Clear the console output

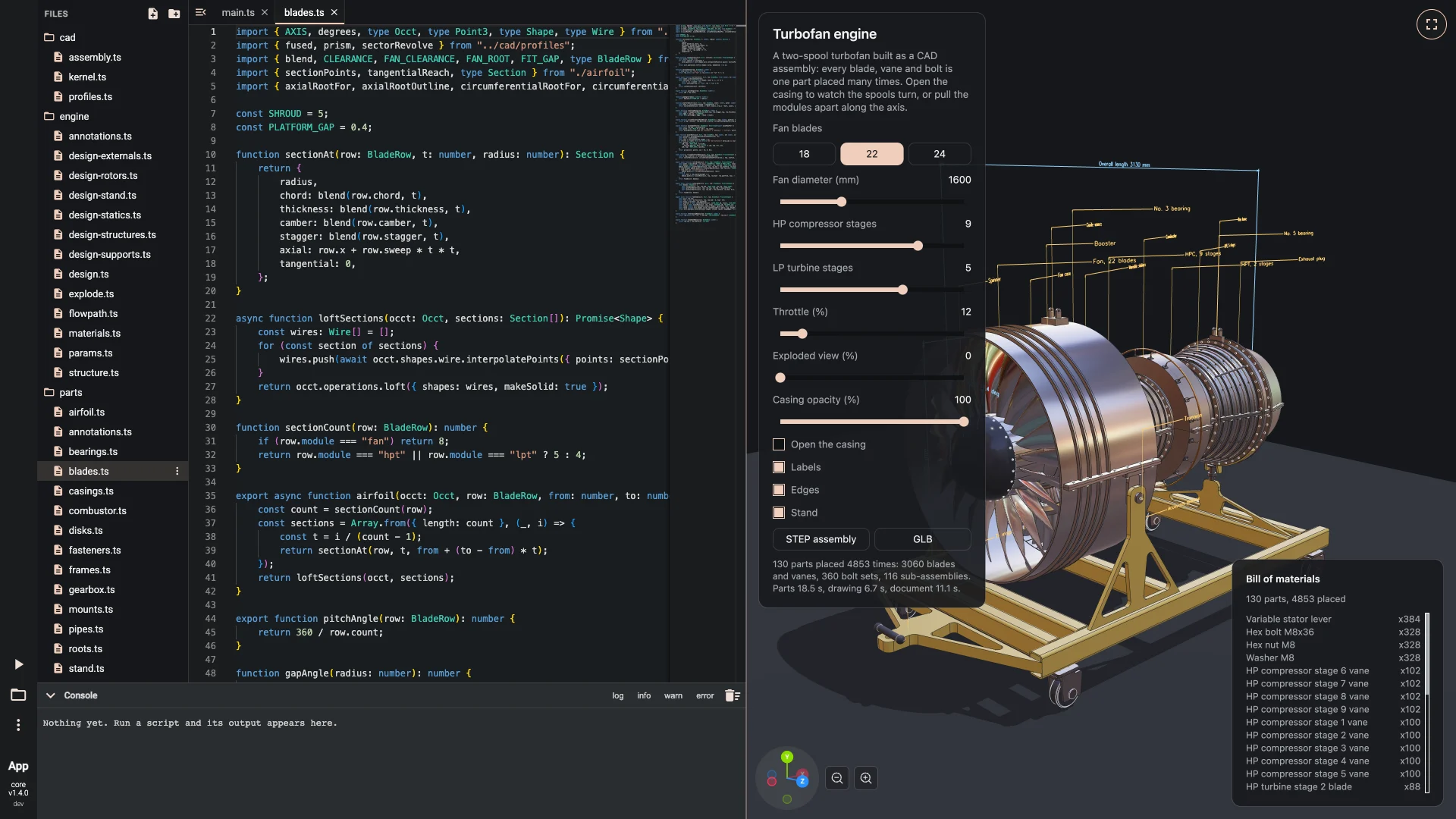pos(732,695)
